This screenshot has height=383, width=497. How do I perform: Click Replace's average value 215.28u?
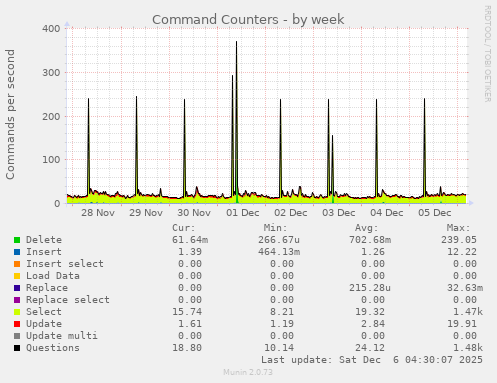click(x=370, y=288)
